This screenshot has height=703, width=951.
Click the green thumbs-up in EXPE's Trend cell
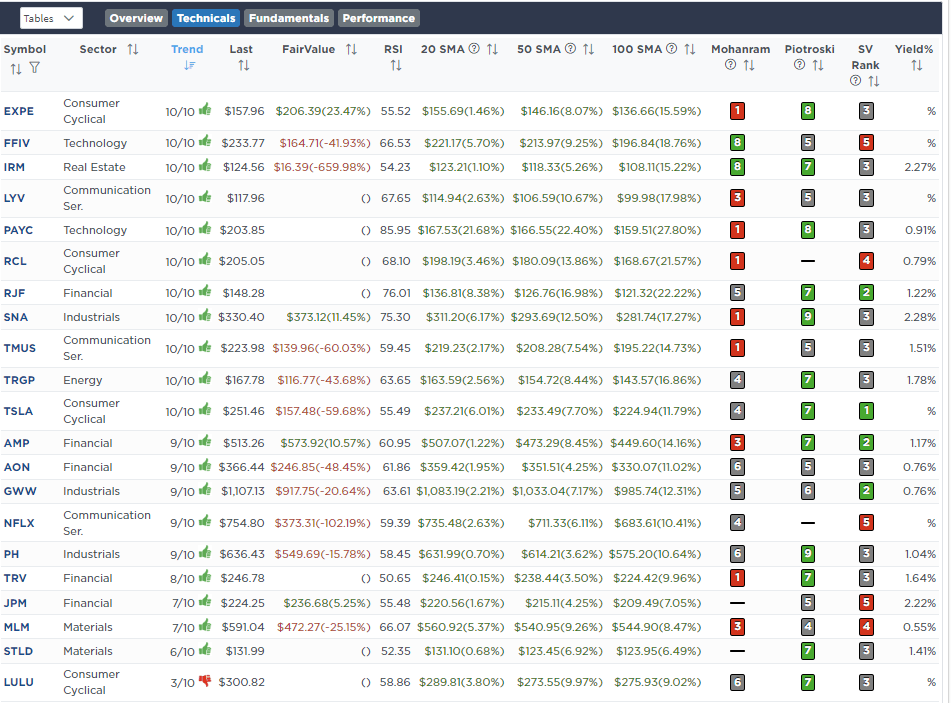[205, 111]
